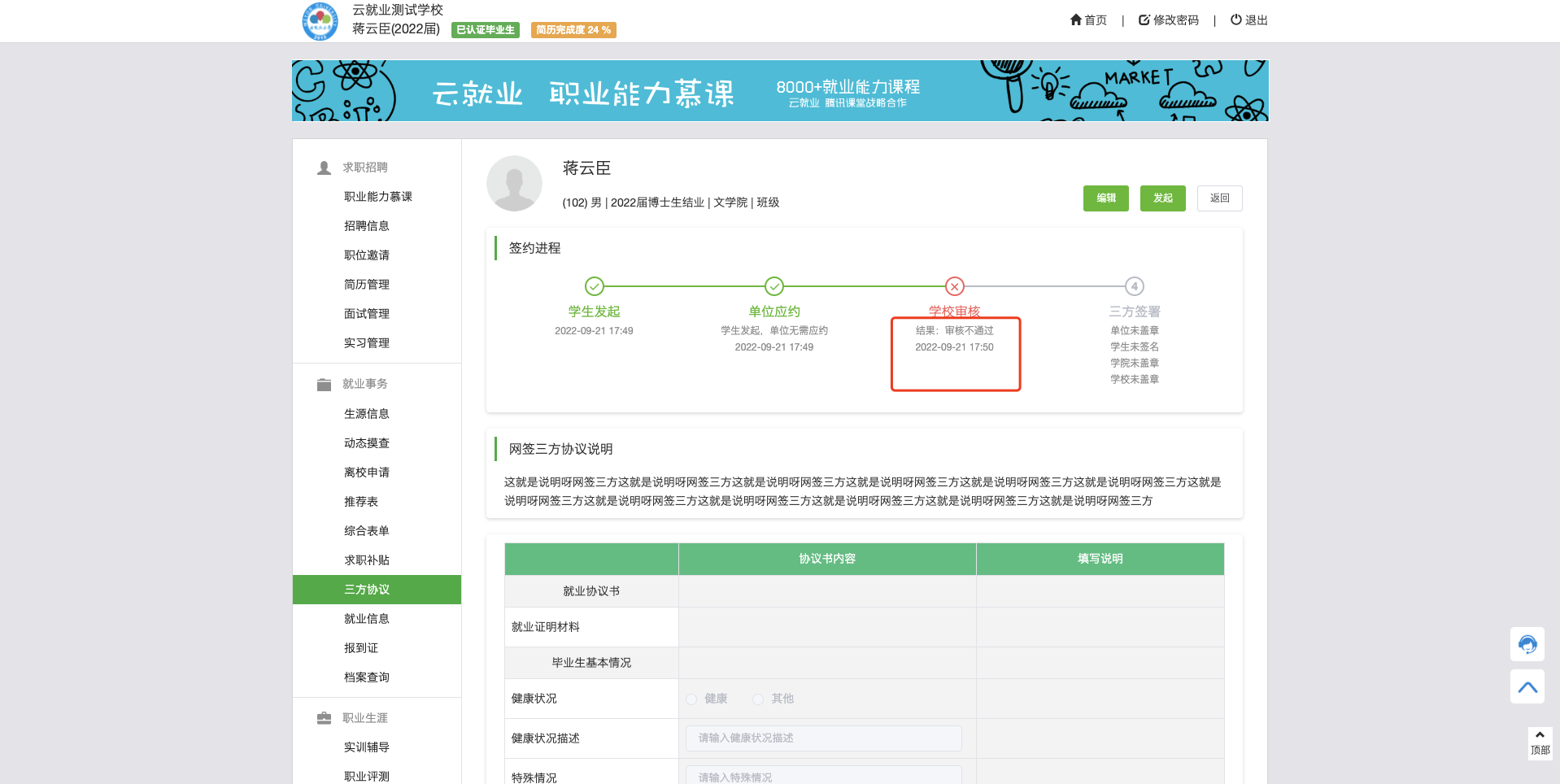Screen dimensions: 1560x784
Task: Click the 顶部 back-to-top button
Action: tap(1539, 743)
